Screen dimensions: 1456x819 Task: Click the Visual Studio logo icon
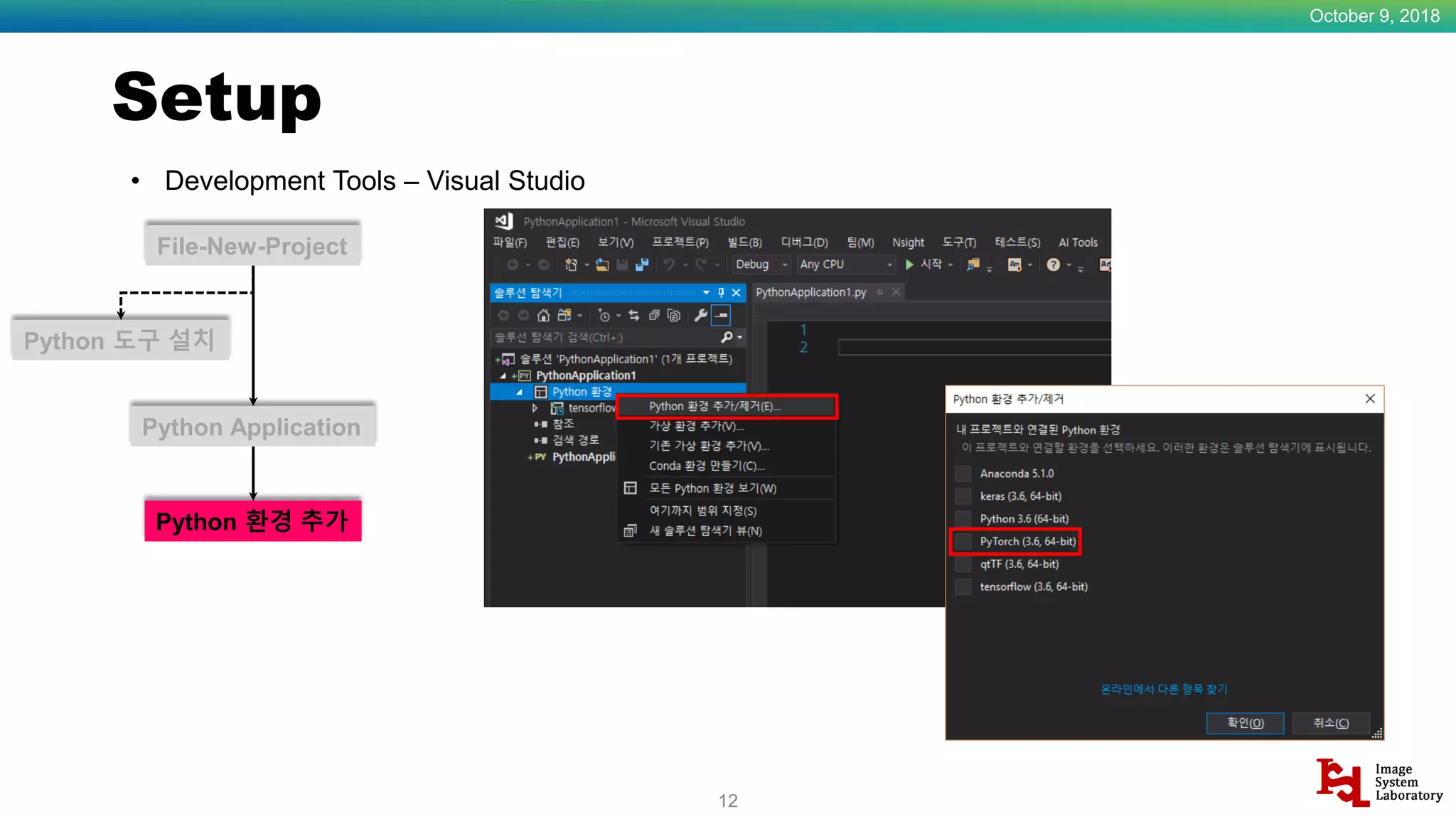[504, 221]
